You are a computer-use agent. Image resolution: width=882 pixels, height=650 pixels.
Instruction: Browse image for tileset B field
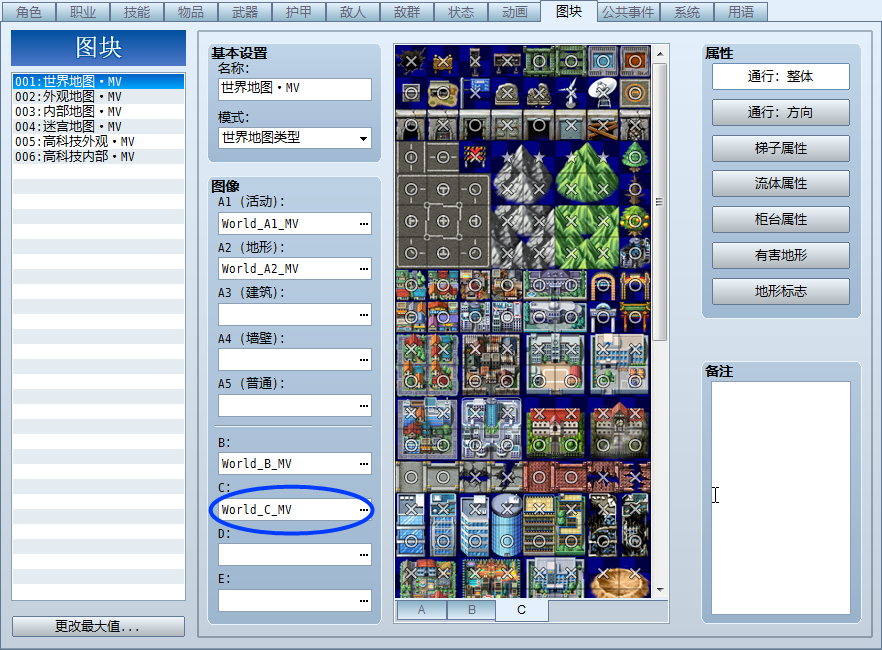364,464
